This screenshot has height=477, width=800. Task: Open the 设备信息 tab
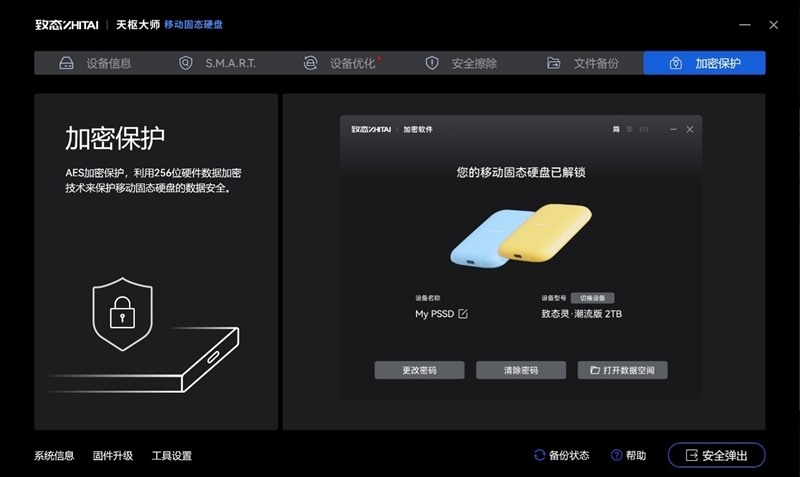pos(95,63)
